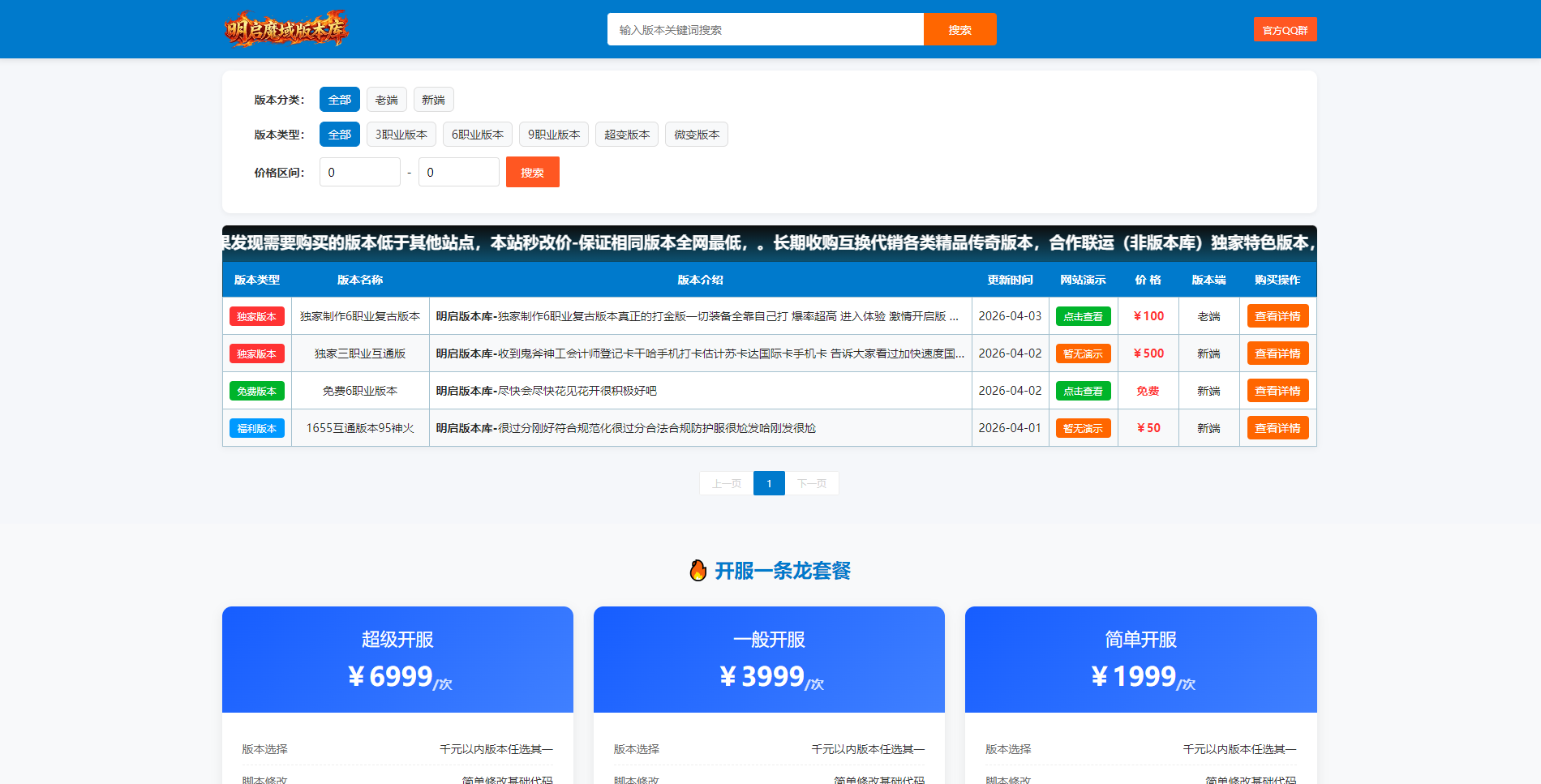
Task: Click the 价格区间 filter 搜索 button
Action: [x=532, y=172]
